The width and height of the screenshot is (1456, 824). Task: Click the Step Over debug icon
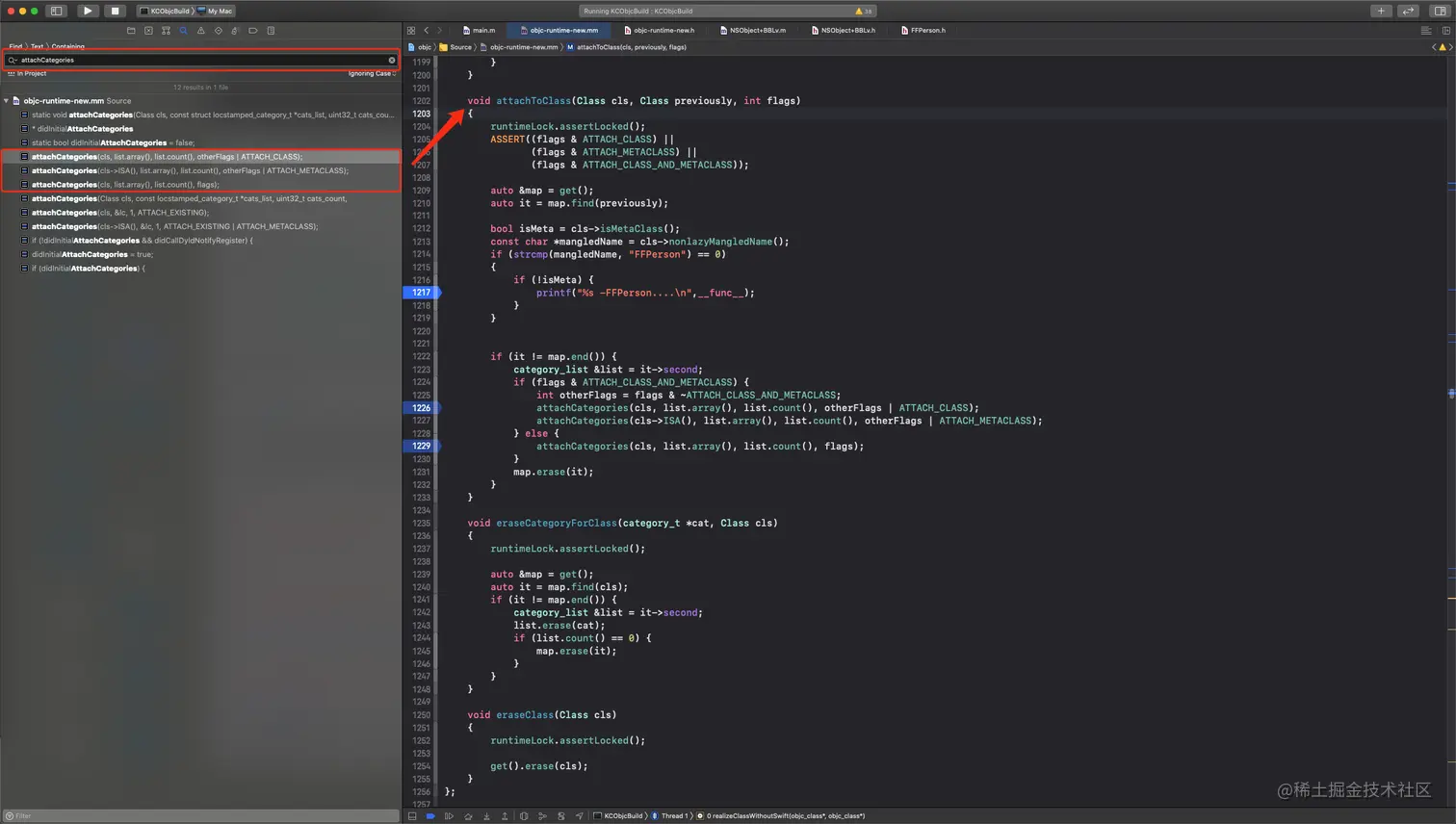click(x=468, y=816)
